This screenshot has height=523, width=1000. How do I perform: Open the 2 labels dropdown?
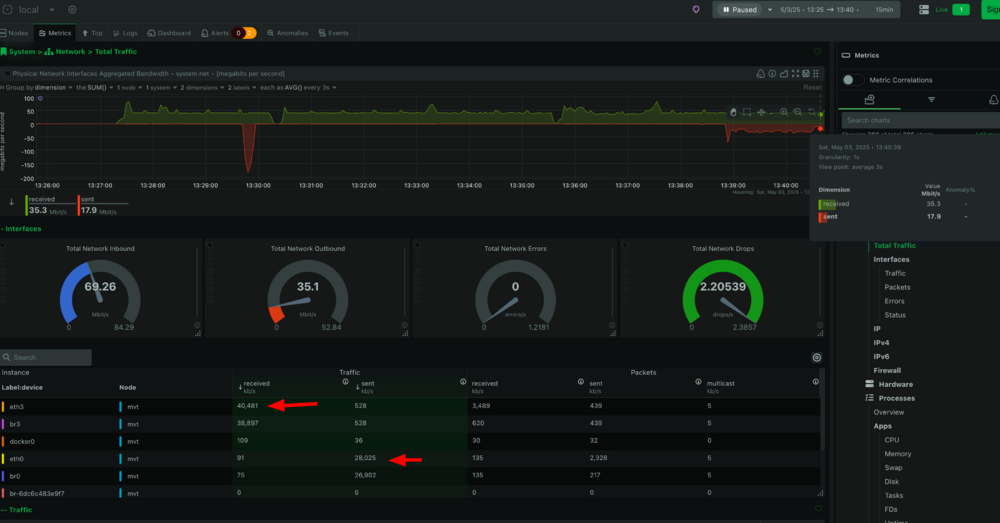[x=242, y=87]
